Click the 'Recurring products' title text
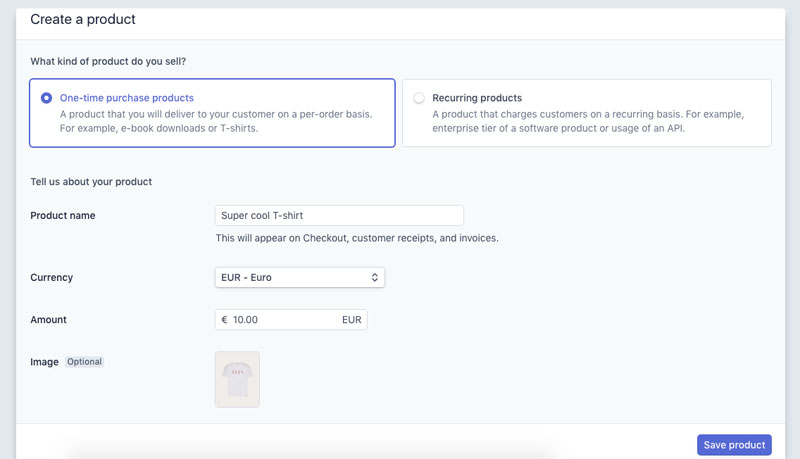 tap(477, 98)
